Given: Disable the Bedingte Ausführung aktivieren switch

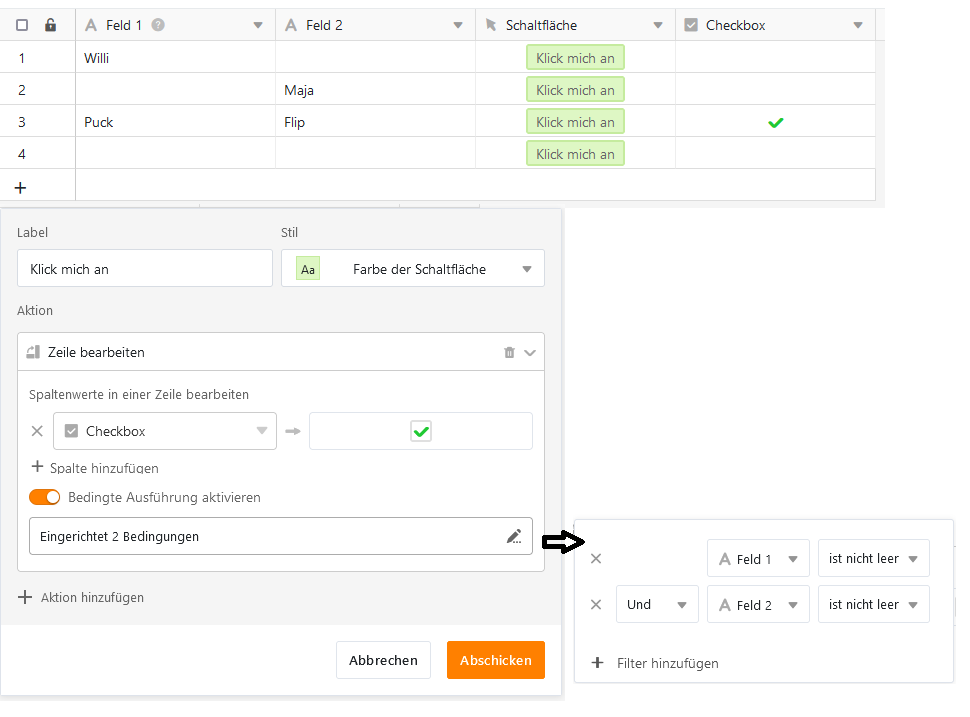Looking at the screenshot, I should (45, 497).
